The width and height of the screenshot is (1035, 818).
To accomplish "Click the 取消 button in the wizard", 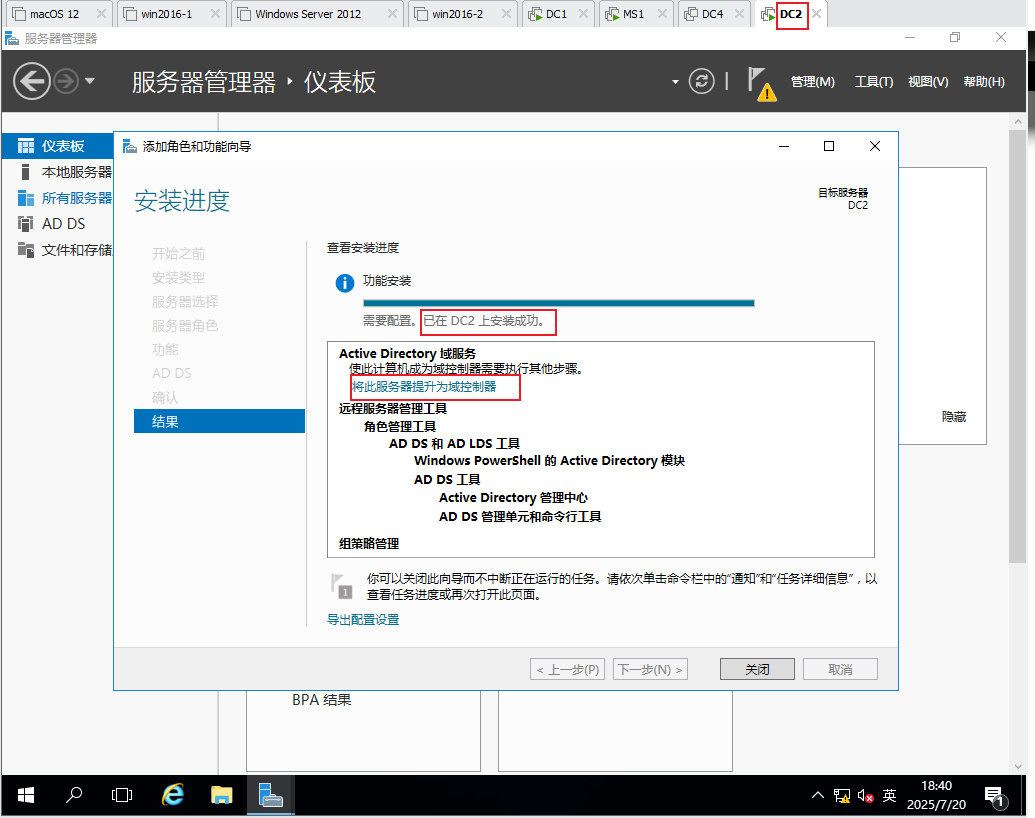I will [x=840, y=669].
